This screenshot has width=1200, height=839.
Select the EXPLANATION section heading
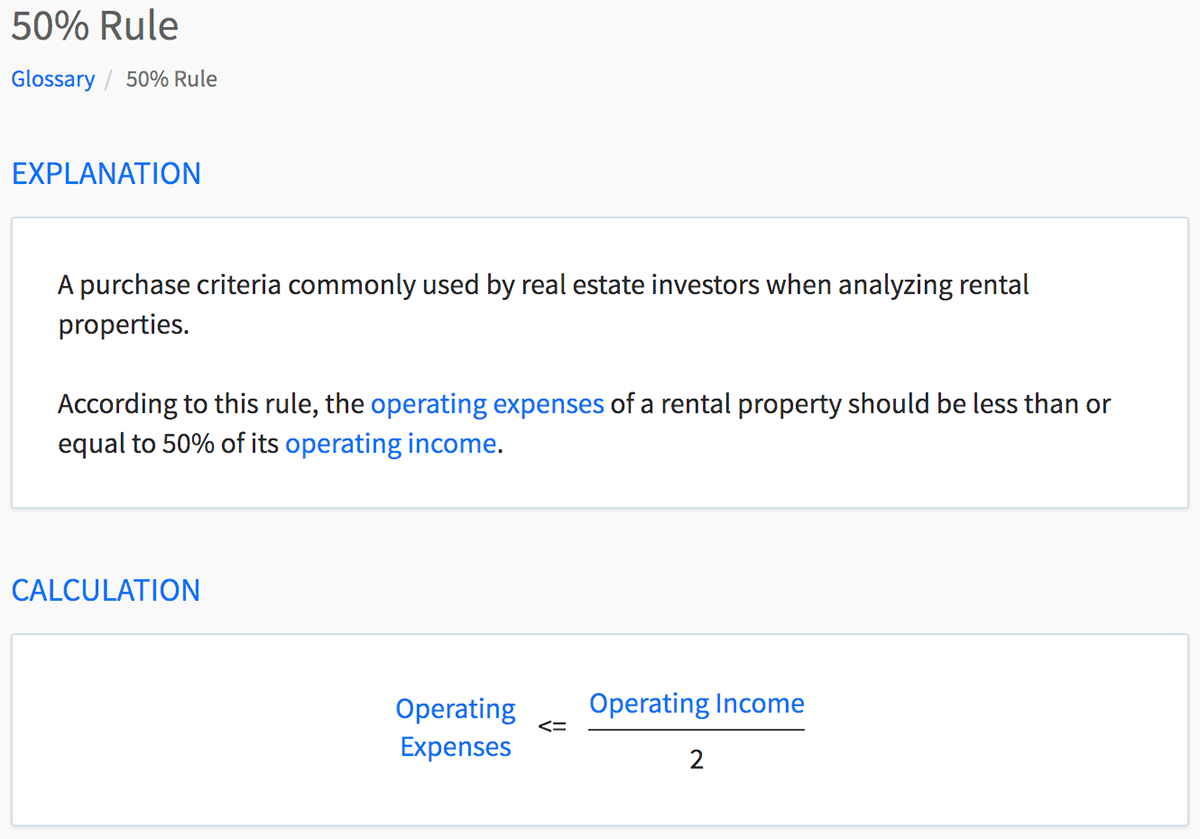tap(106, 173)
